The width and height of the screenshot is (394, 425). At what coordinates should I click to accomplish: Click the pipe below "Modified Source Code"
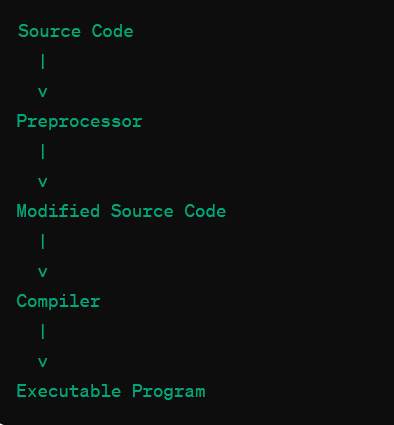[43, 242]
